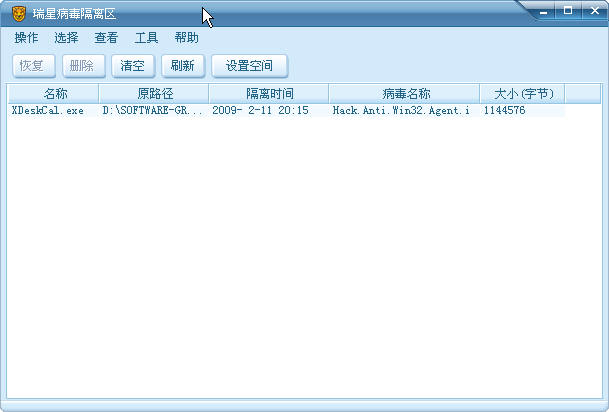Click the 刷新 refresh button
Screen dimensions: 609x412
pos(183,66)
